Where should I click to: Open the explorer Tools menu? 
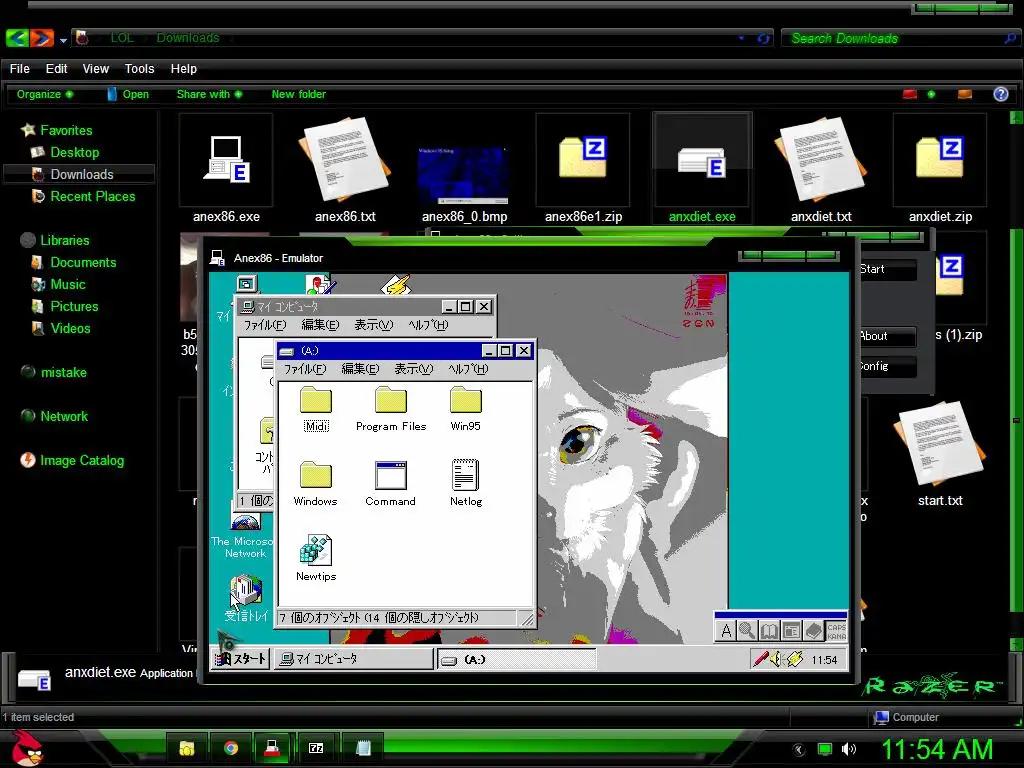point(139,69)
